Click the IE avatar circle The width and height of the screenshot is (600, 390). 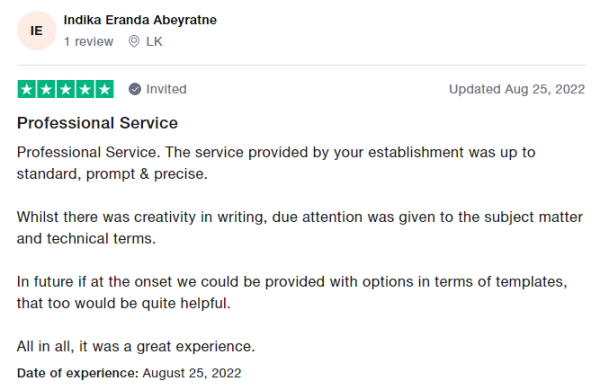(x=37, y=31)
